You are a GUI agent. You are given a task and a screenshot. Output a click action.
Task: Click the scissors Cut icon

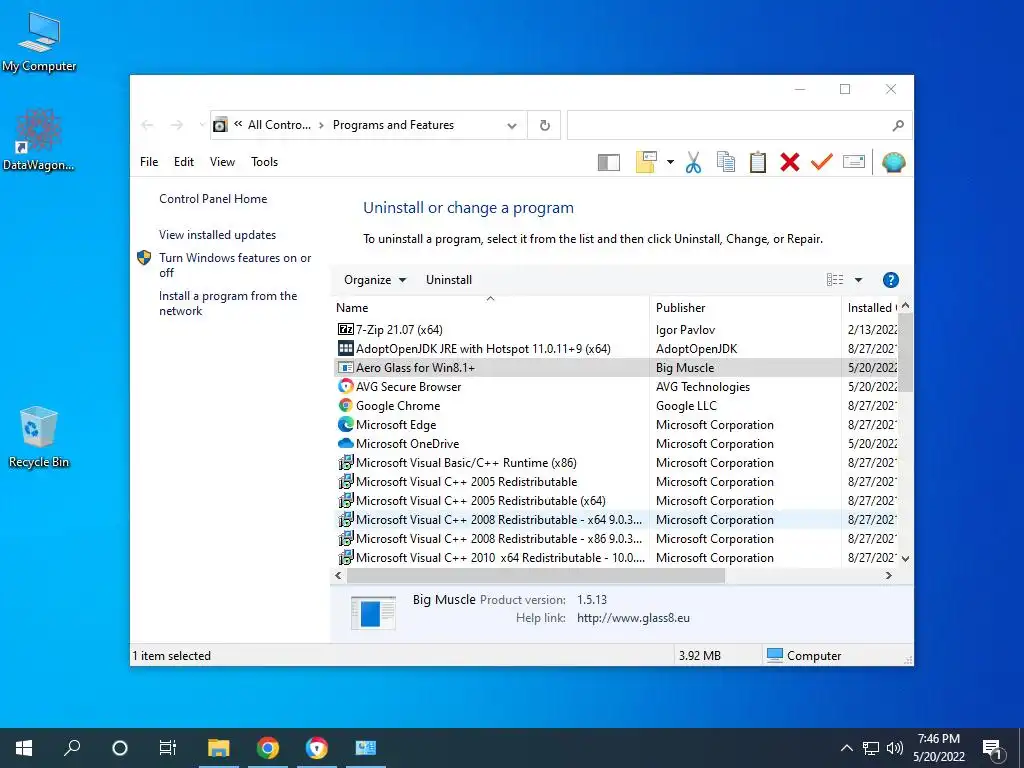(694, 162)
